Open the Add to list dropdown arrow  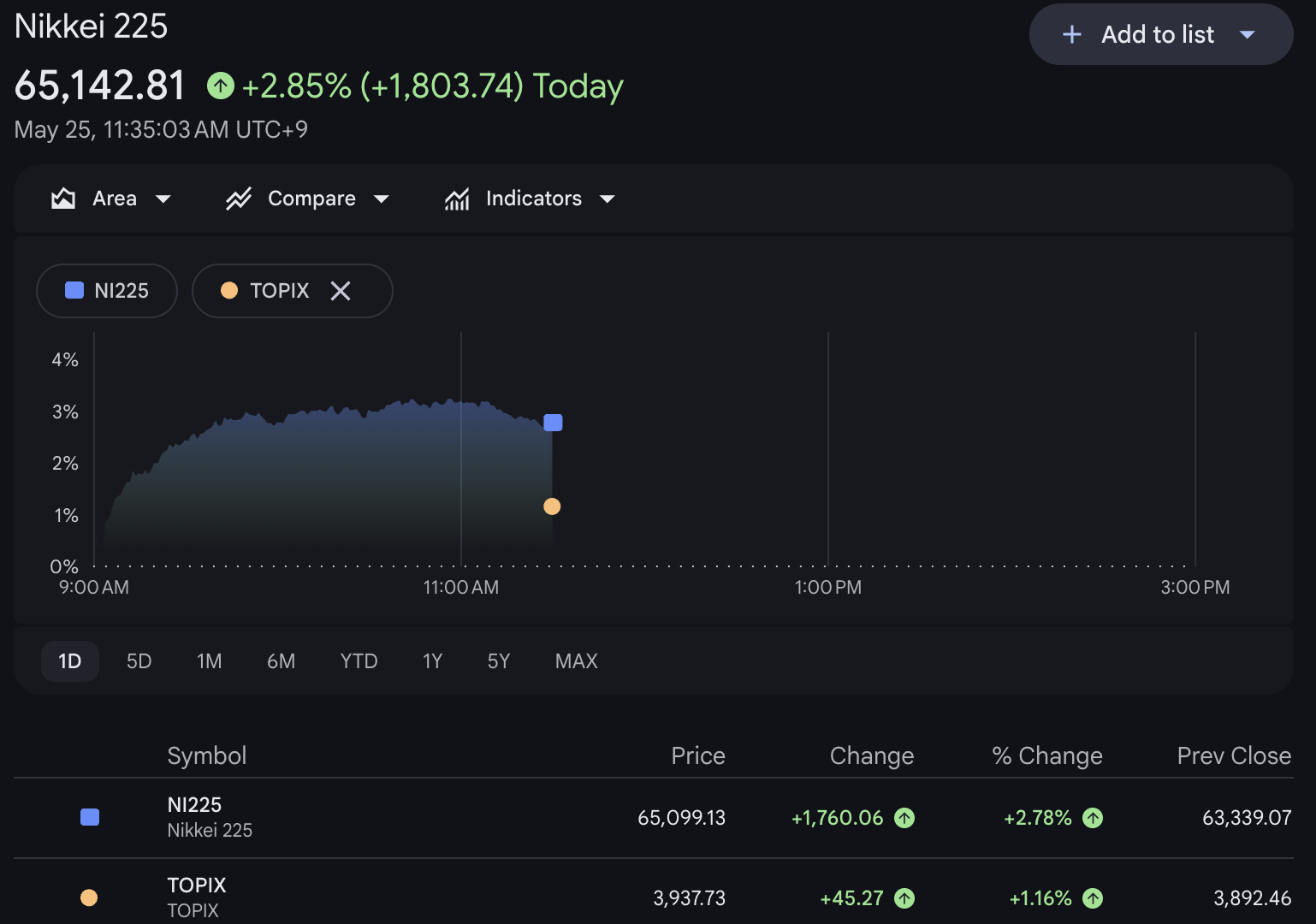[x=1247, y=35]
